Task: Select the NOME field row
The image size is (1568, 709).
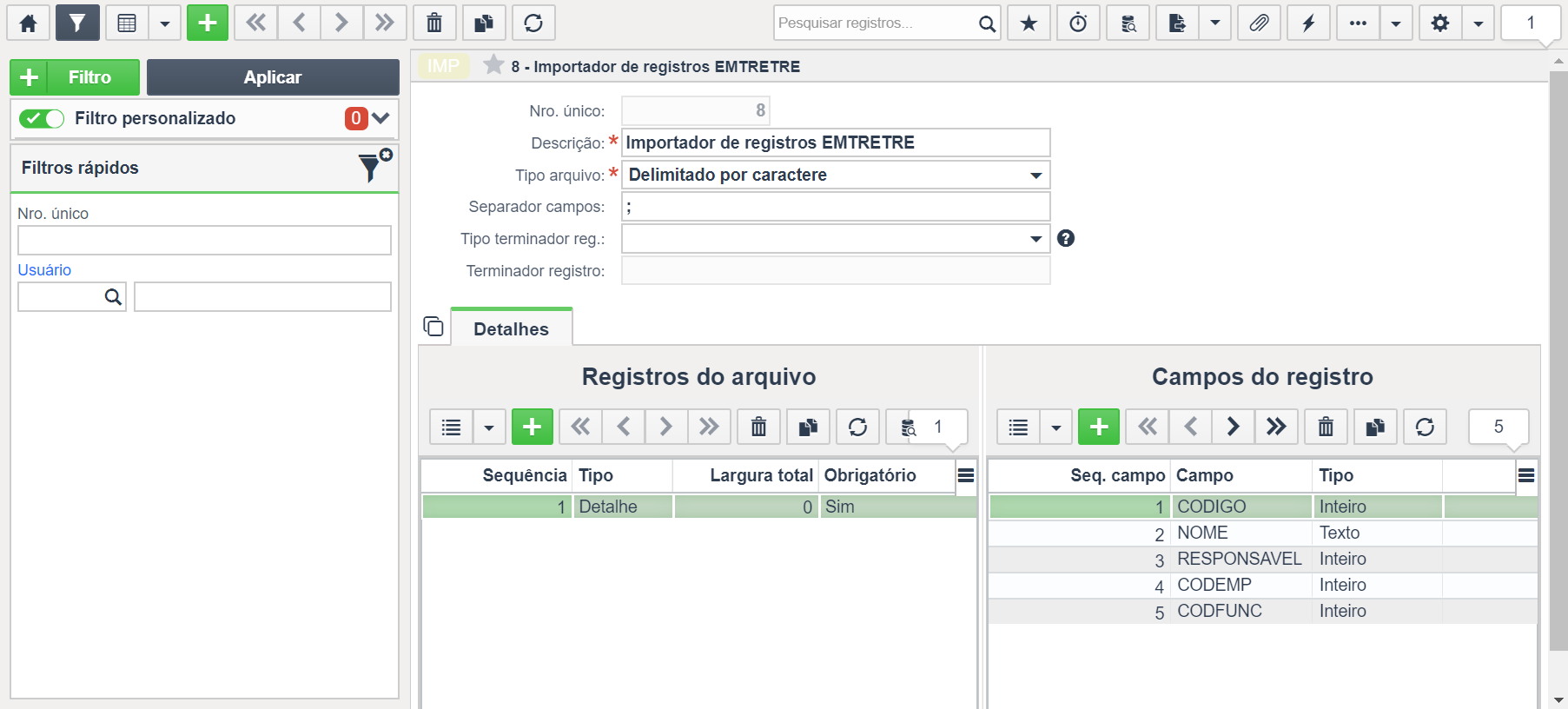Action: 1263,533
